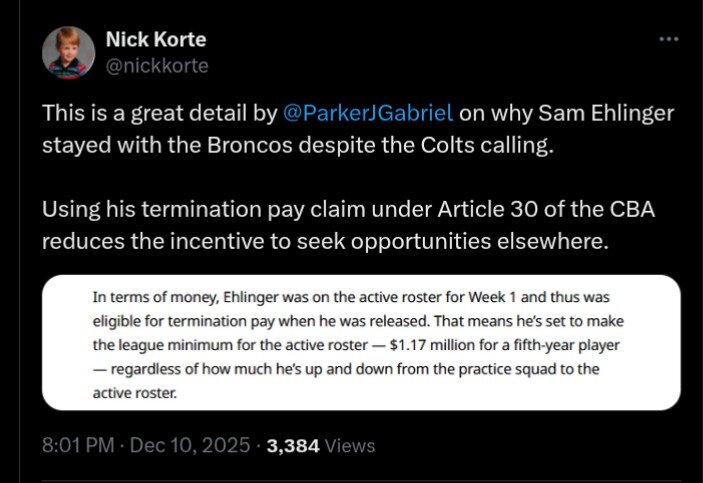
Task: Click the 3,384 view count number
Action: coord(291,446)
